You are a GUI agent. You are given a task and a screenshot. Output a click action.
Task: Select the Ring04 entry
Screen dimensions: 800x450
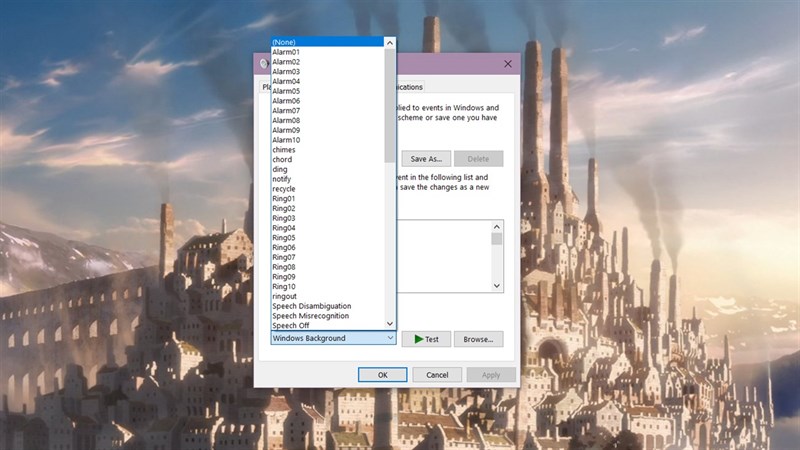(328, 228)
